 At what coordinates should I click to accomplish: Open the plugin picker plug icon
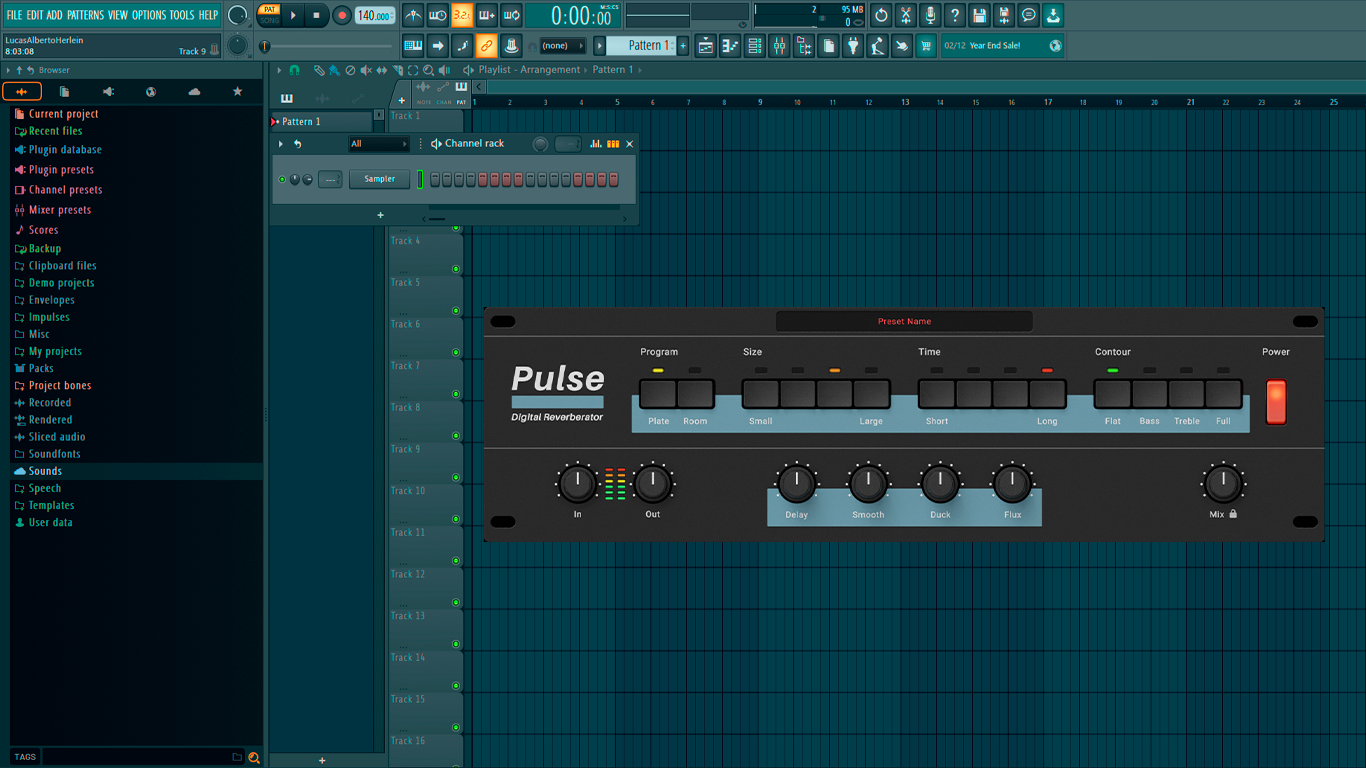[853, 45]
